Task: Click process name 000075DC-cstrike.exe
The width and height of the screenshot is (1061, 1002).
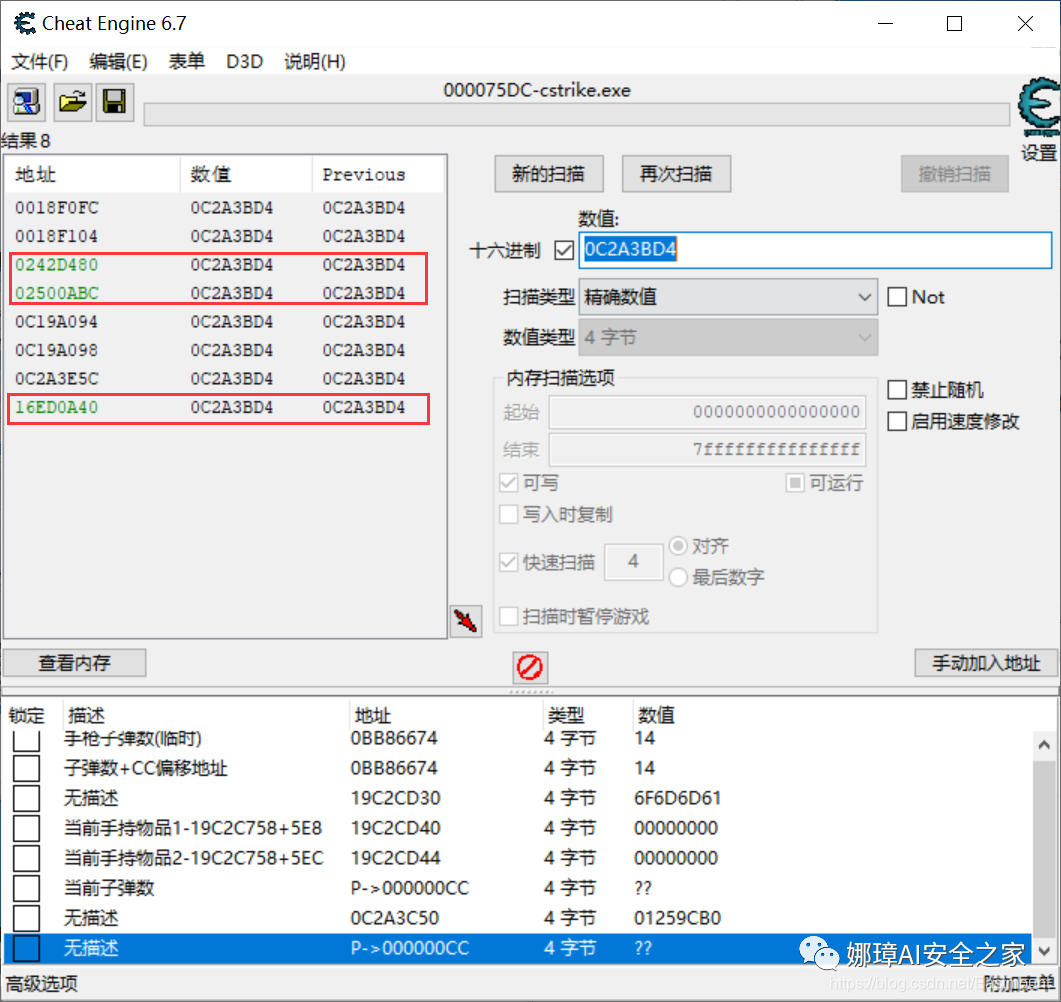Action: pos(537,90)
